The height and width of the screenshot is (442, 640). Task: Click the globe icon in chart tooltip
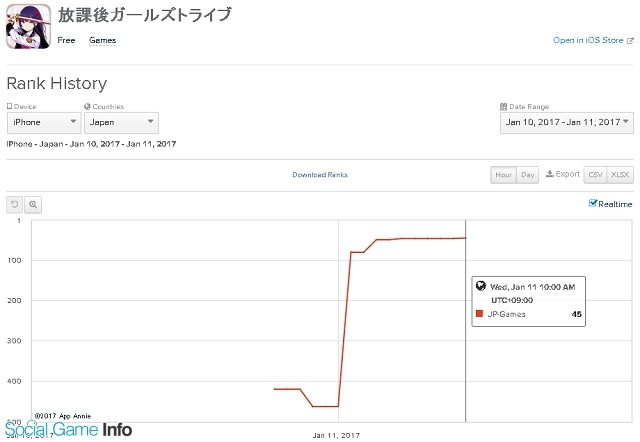point(481,286)
